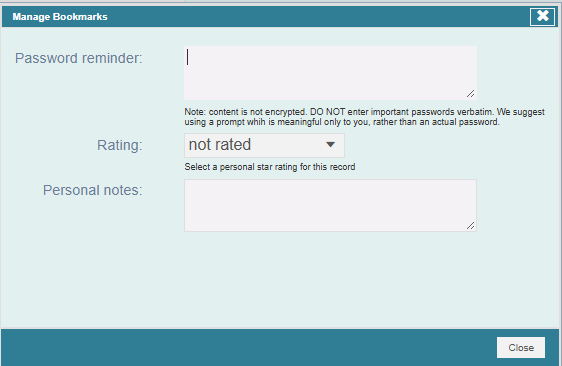Grab the Personal notes resize handle
This screenshot has height=366, width=562.
tap(471, 225)
